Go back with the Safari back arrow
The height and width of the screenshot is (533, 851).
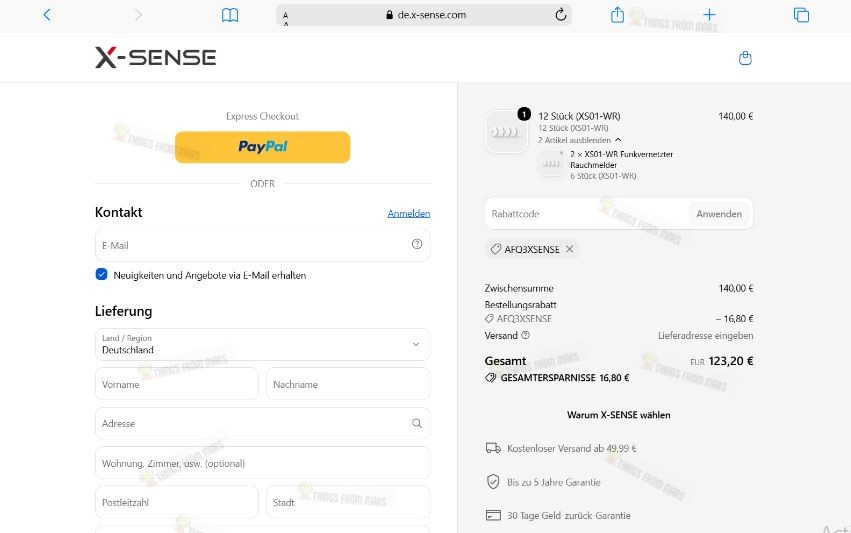tap(47, 15)
